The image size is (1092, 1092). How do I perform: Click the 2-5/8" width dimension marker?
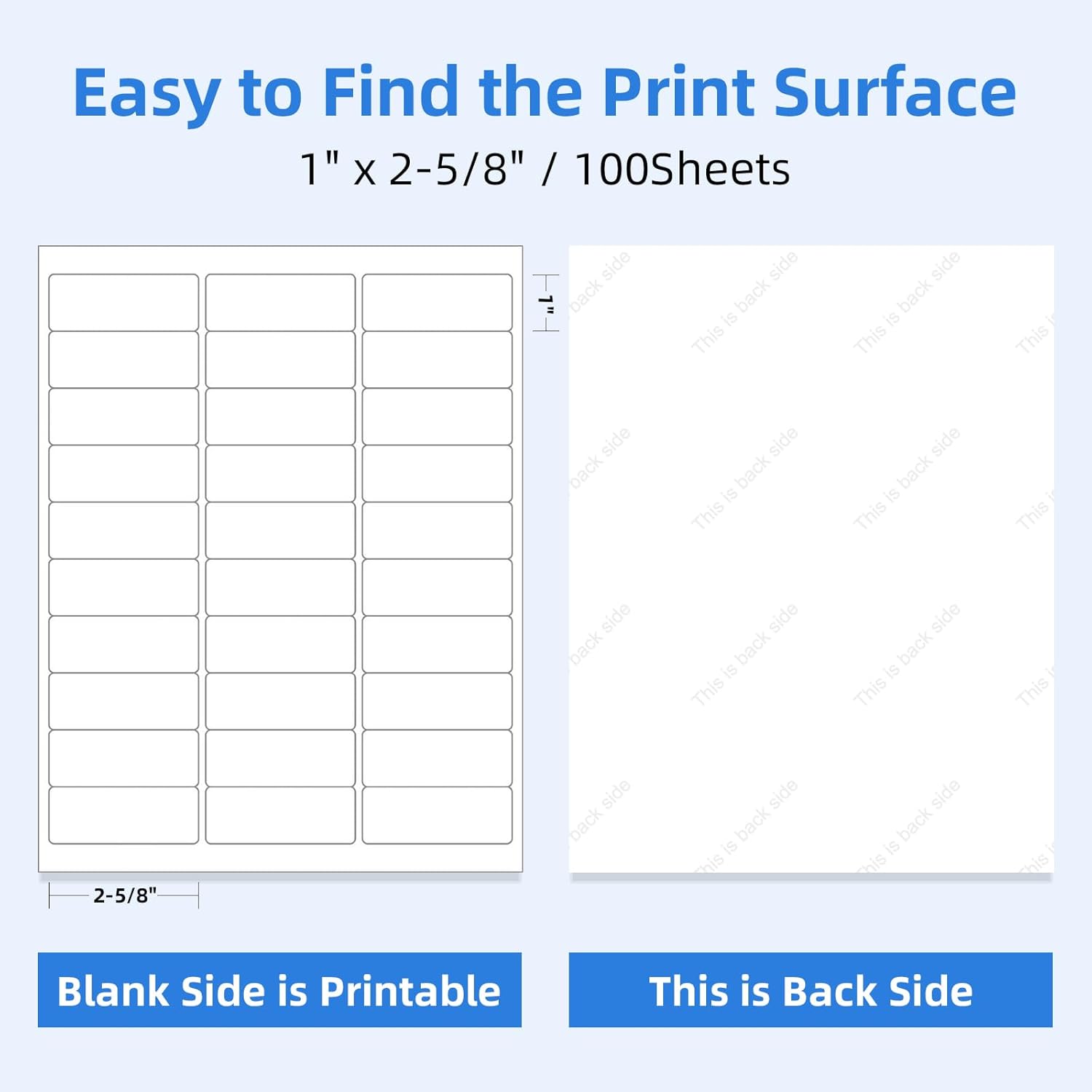pyautogui.click(x=124, y=895)
